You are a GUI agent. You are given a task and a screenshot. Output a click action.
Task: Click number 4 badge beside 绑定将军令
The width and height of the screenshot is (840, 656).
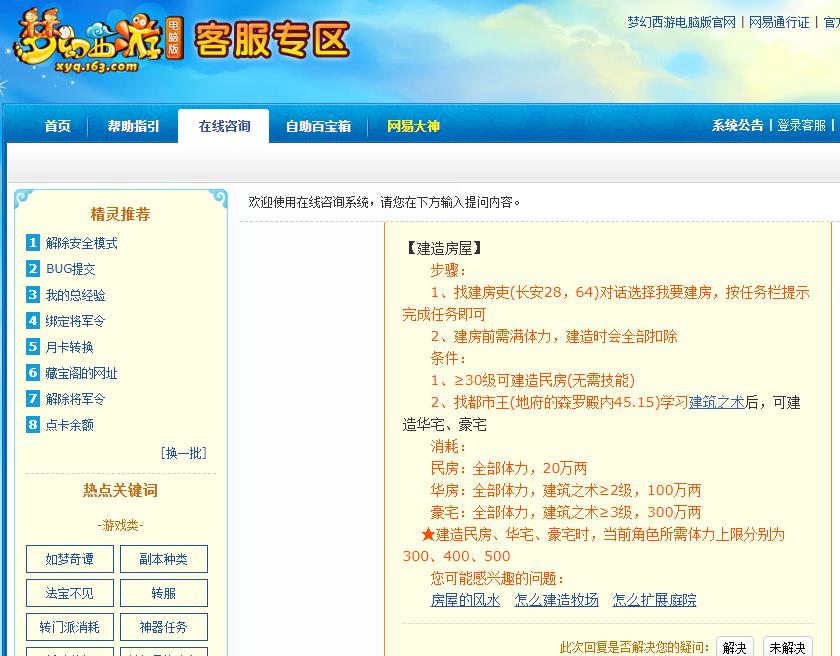[x=33, y=320]
